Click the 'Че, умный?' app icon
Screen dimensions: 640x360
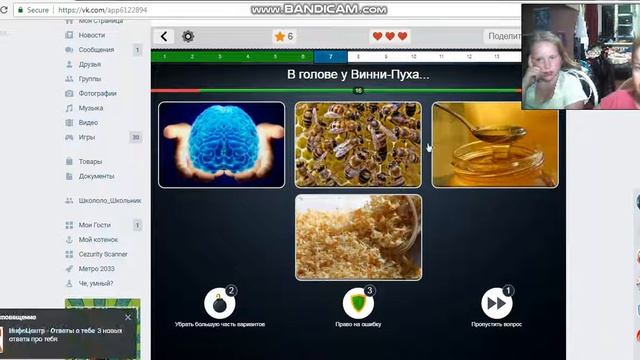[x=69, y=283]
